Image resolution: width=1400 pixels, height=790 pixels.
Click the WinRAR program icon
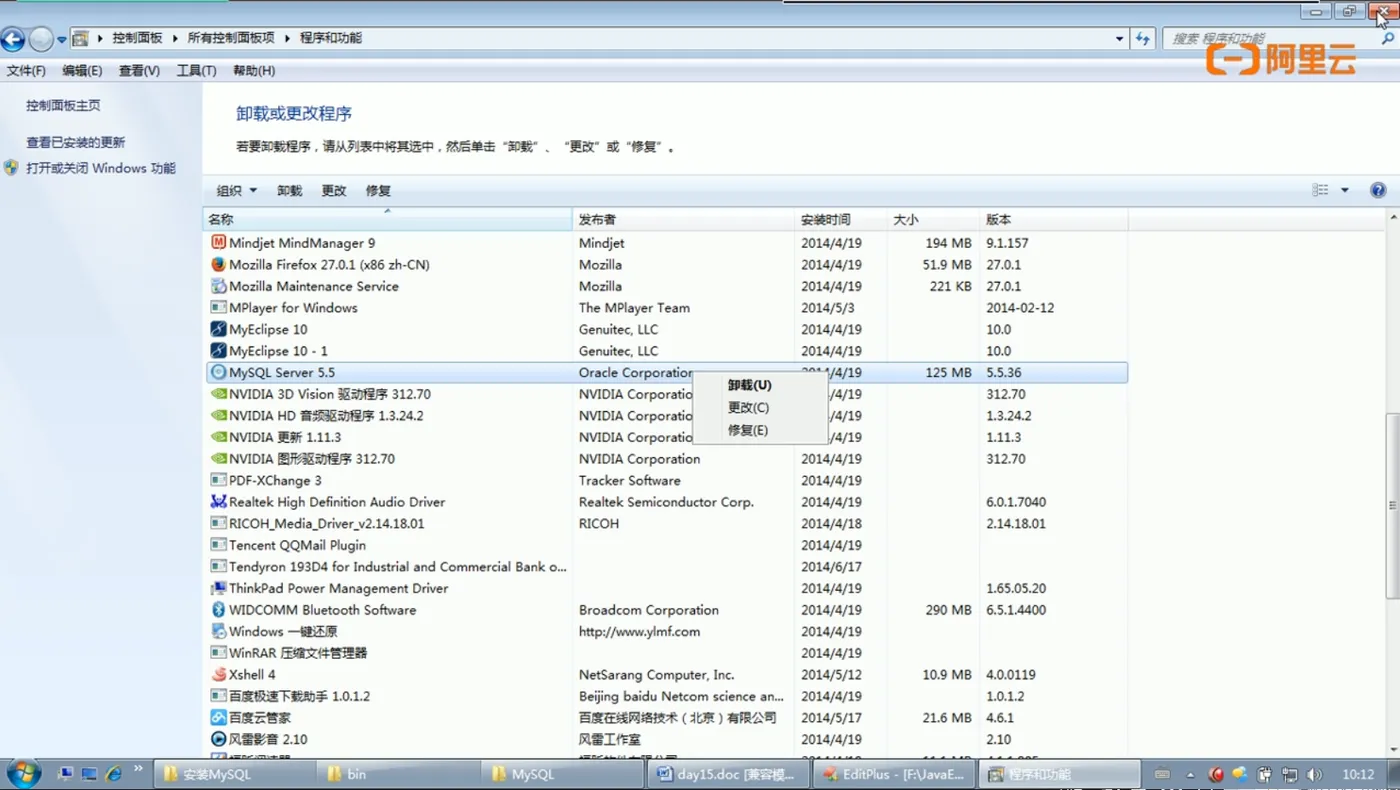(218, 653)
